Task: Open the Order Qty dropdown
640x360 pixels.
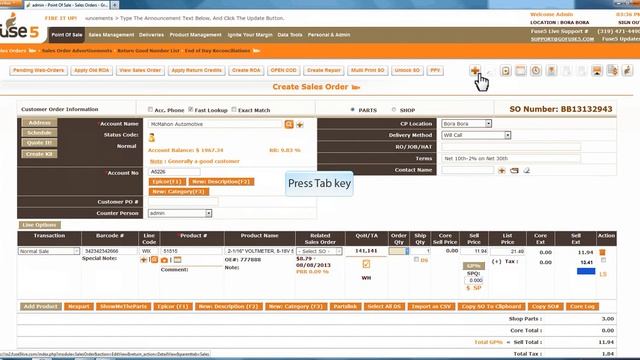Action: pyautogui.click(x=399, y=251)
